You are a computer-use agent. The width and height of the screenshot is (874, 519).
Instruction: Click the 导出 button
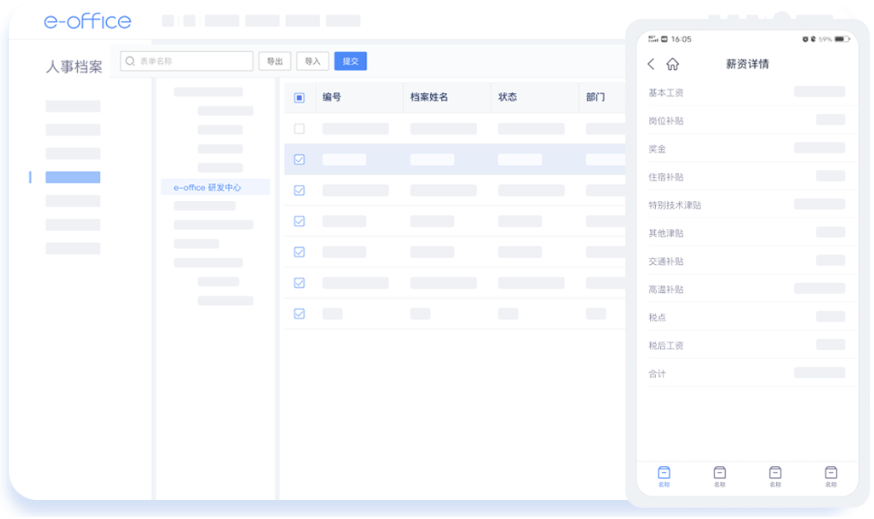(274, 61)
